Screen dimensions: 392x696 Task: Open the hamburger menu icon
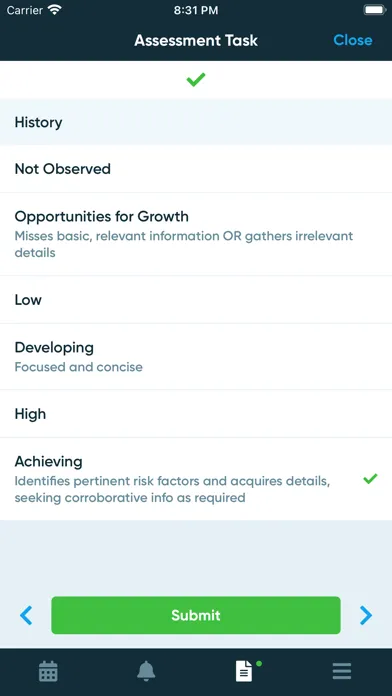[342, 672]
